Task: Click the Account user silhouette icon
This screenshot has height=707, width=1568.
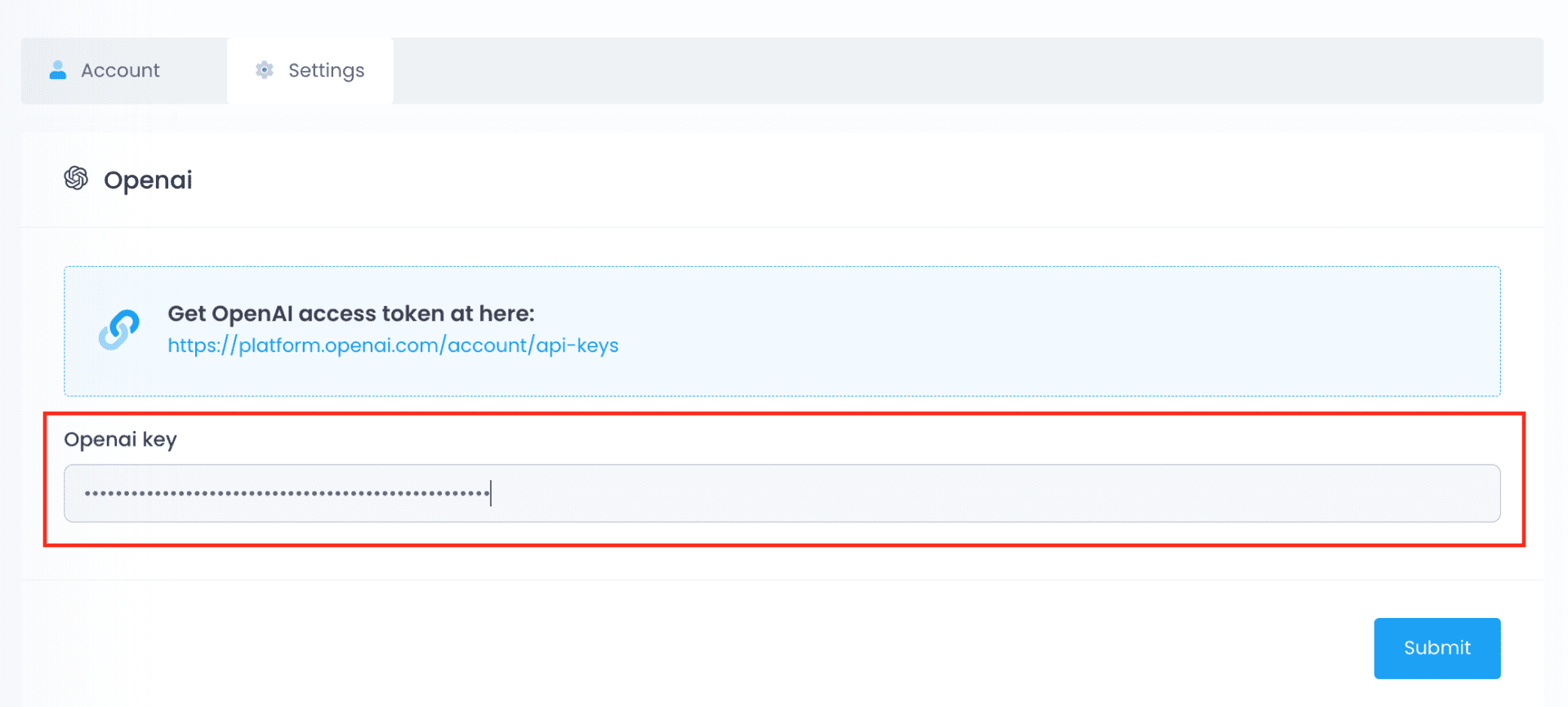Action: point(57,70)
